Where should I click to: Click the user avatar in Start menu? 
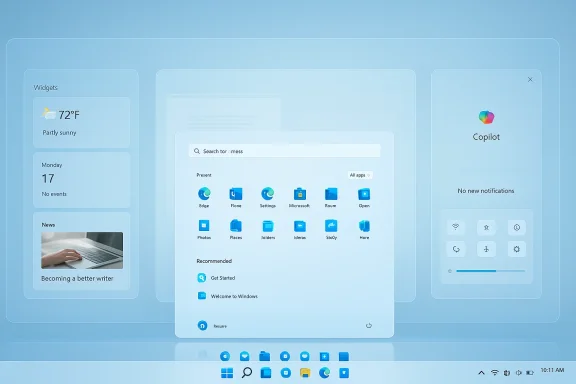(202, 325)
